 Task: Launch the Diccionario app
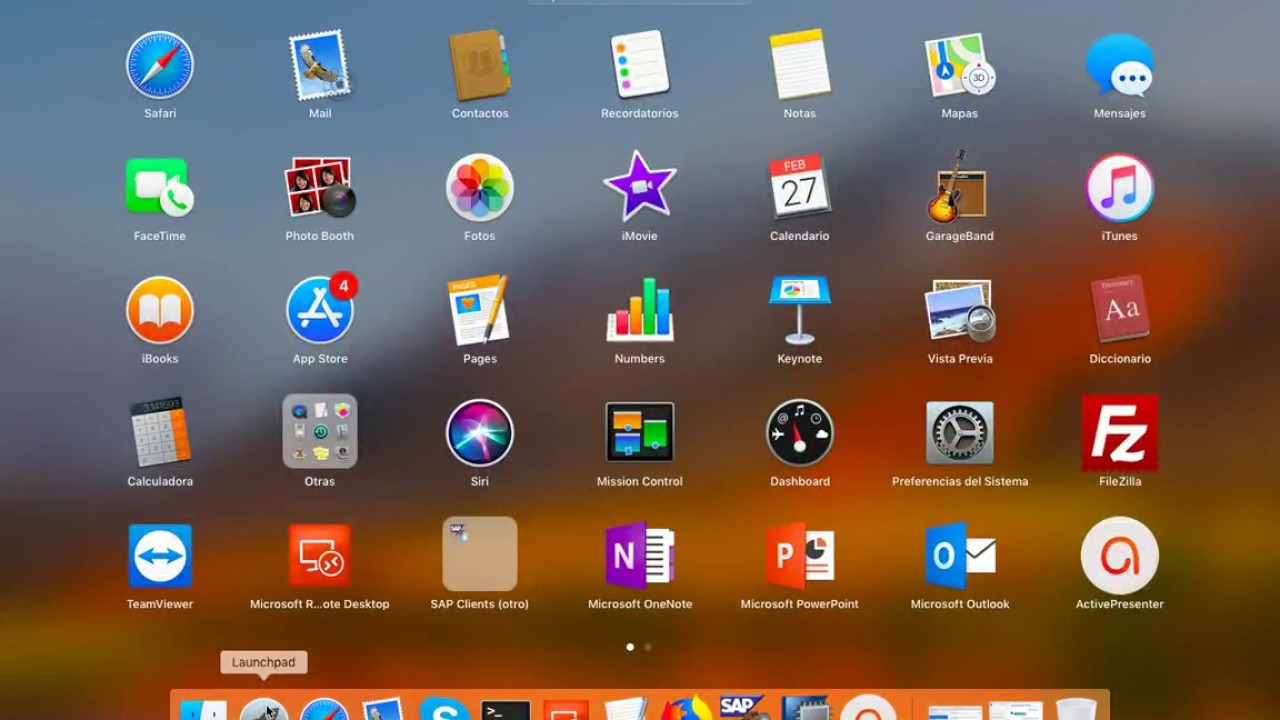coord(1120,311)
